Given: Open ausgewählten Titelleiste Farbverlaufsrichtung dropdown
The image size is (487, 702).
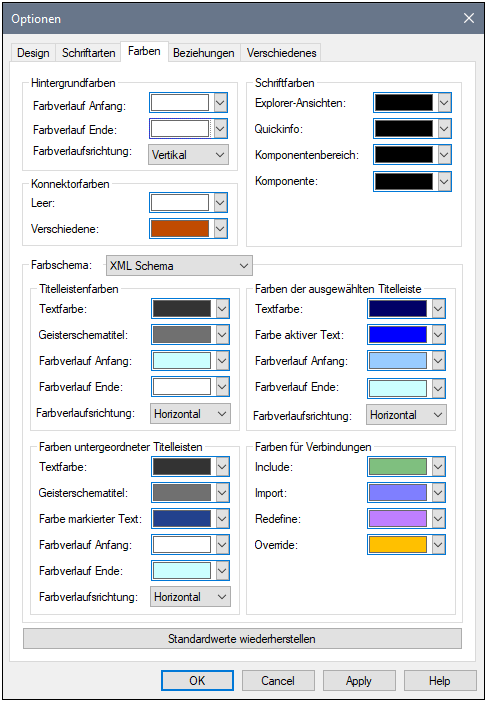Looking at the screenshot, I should 406,415.
